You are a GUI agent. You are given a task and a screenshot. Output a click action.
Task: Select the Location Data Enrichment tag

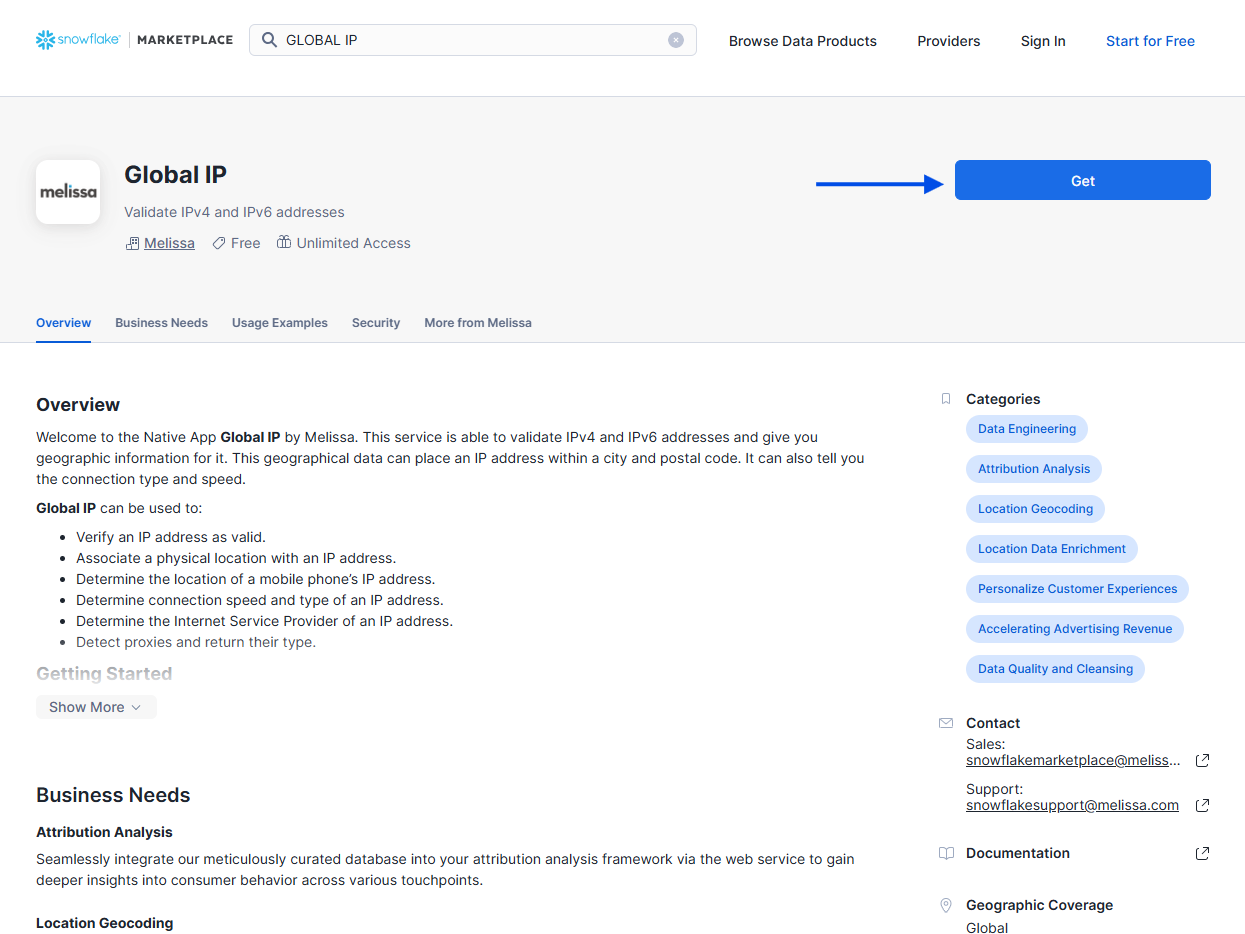point(1052,549)
